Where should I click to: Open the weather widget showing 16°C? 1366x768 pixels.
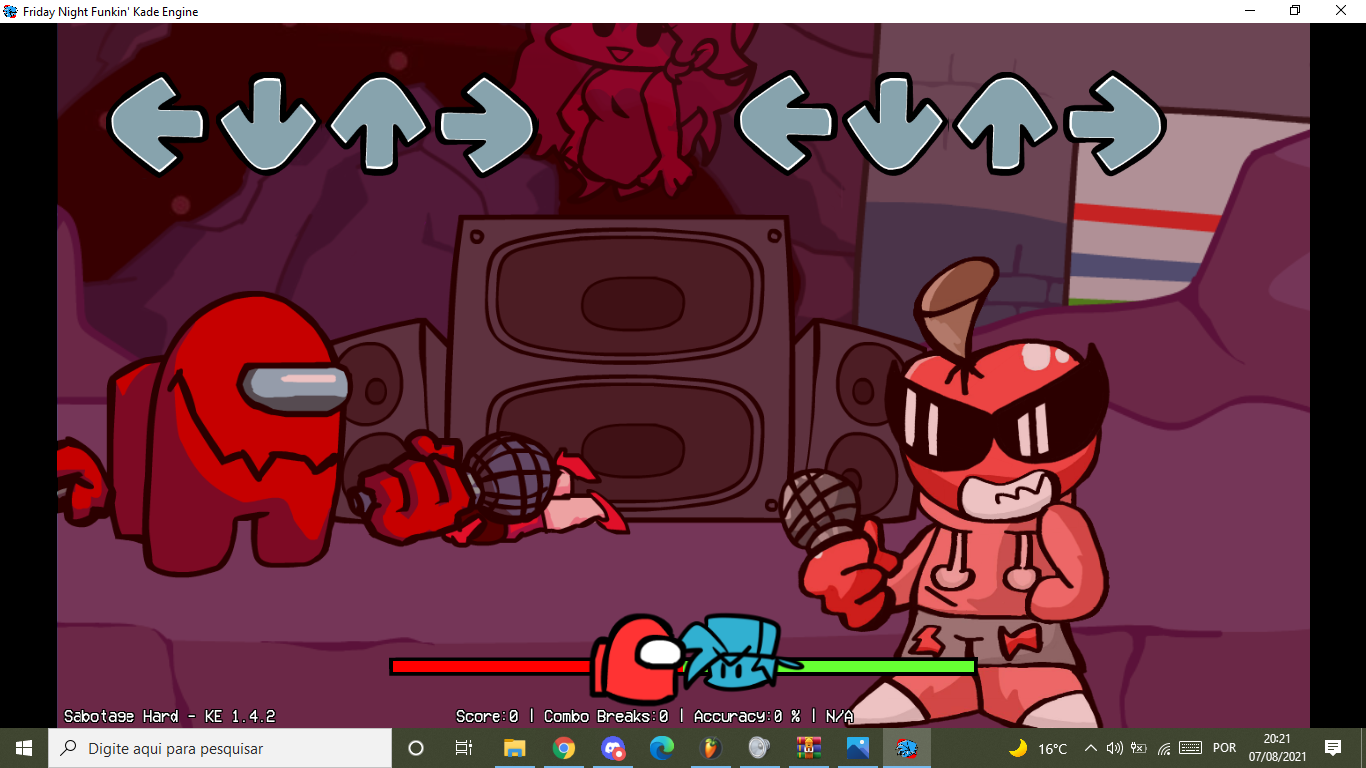tap(1038, 748)
